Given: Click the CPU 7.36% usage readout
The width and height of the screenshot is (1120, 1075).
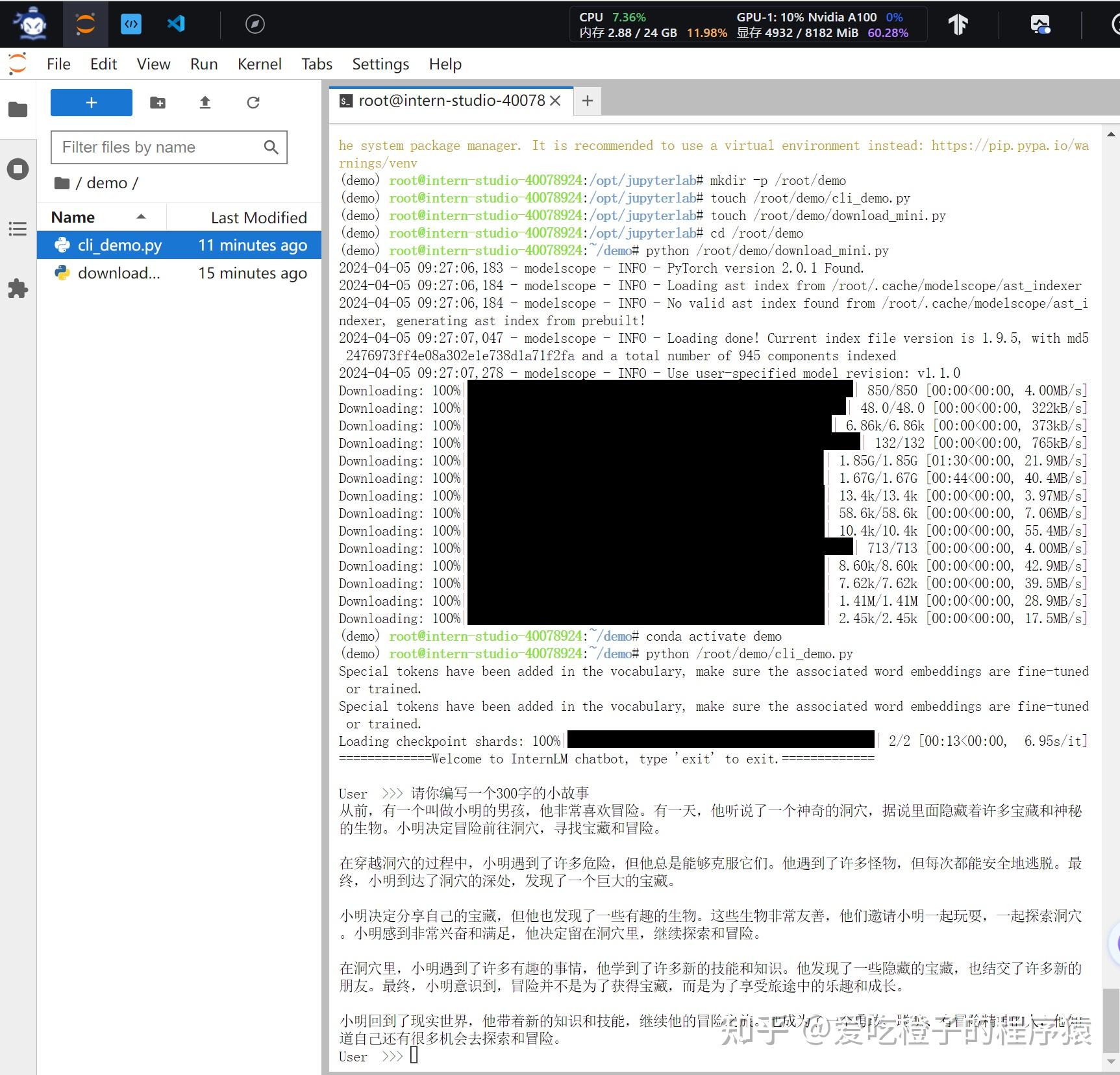Looking at the screenshot, I should 612,17.
